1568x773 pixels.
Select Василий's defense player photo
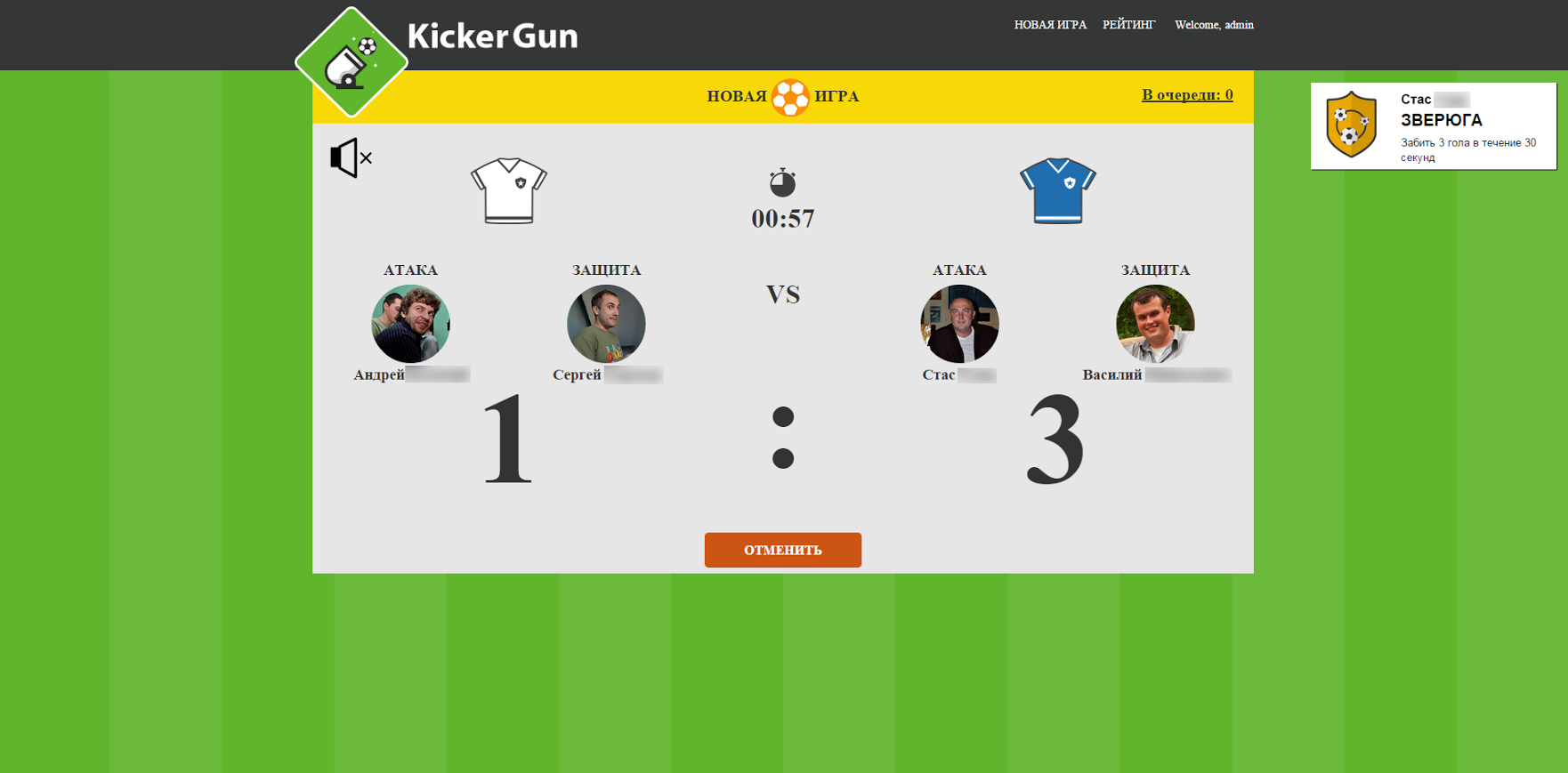[1155, 324]
